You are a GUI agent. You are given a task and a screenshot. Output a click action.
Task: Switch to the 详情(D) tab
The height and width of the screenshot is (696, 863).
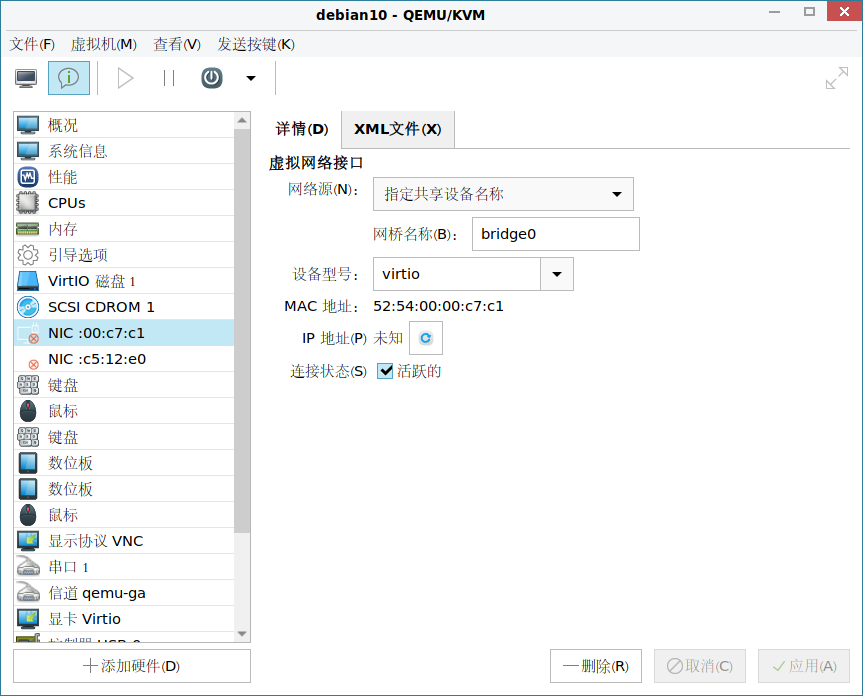(x=302, y=129)
